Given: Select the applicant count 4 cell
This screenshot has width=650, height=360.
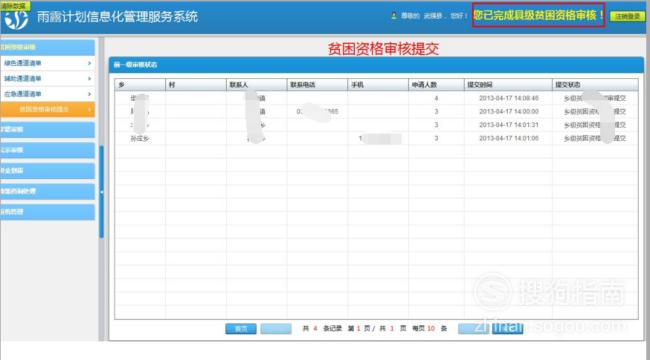Looking at the screenshot, I should [x=436, y=98].
